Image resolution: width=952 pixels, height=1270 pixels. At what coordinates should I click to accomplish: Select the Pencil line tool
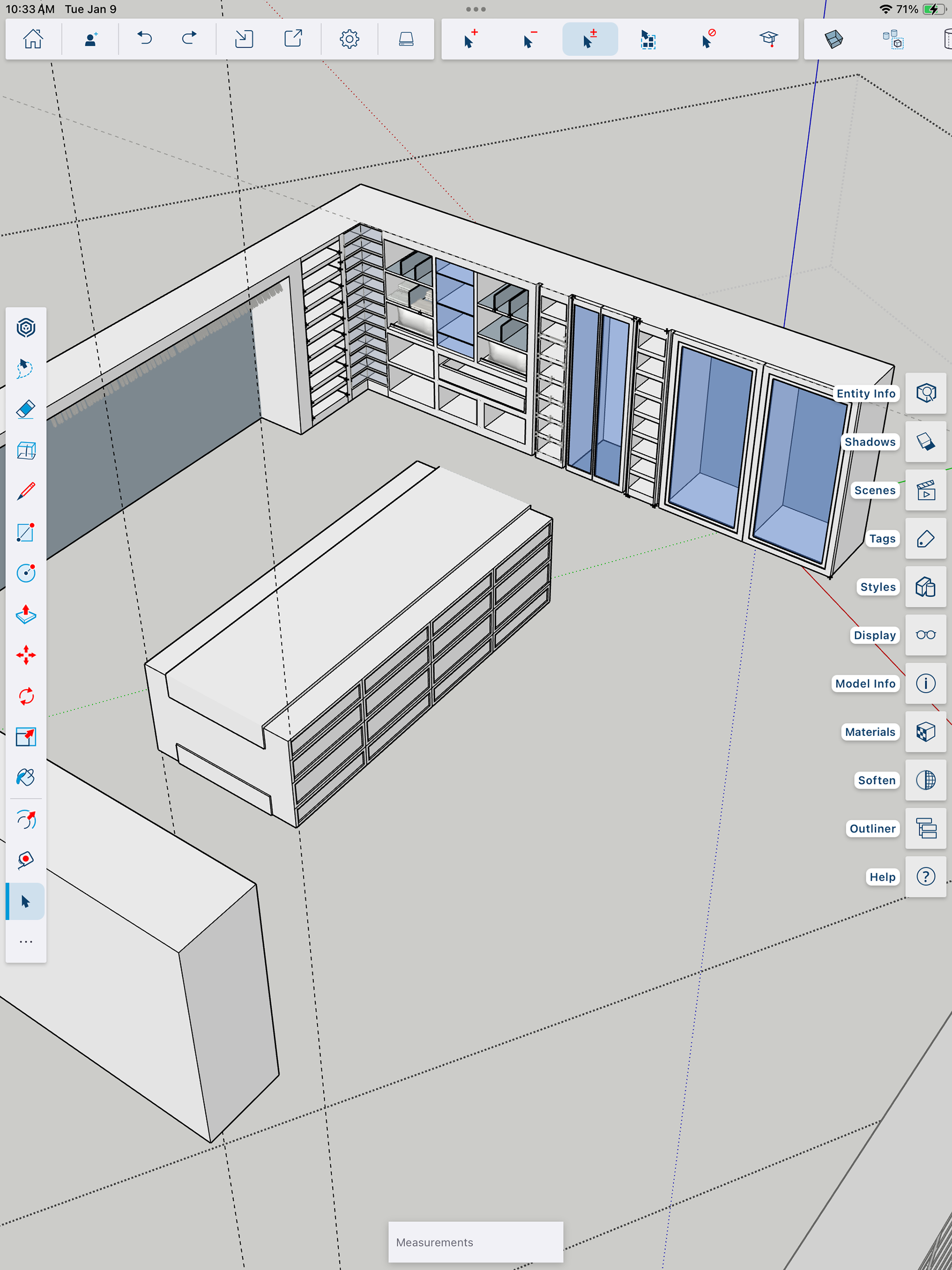tap(26, 491)
